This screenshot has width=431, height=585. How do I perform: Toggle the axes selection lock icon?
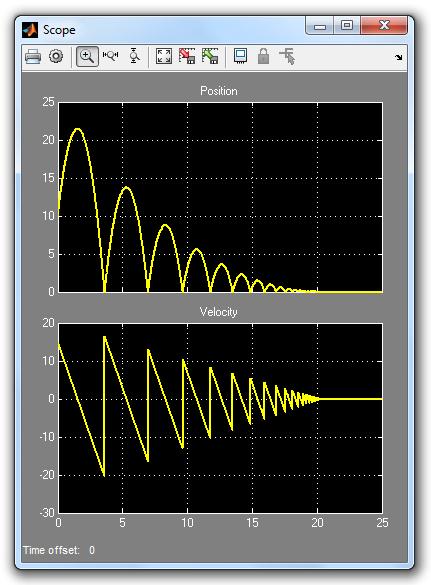click(x=263, y=56)
